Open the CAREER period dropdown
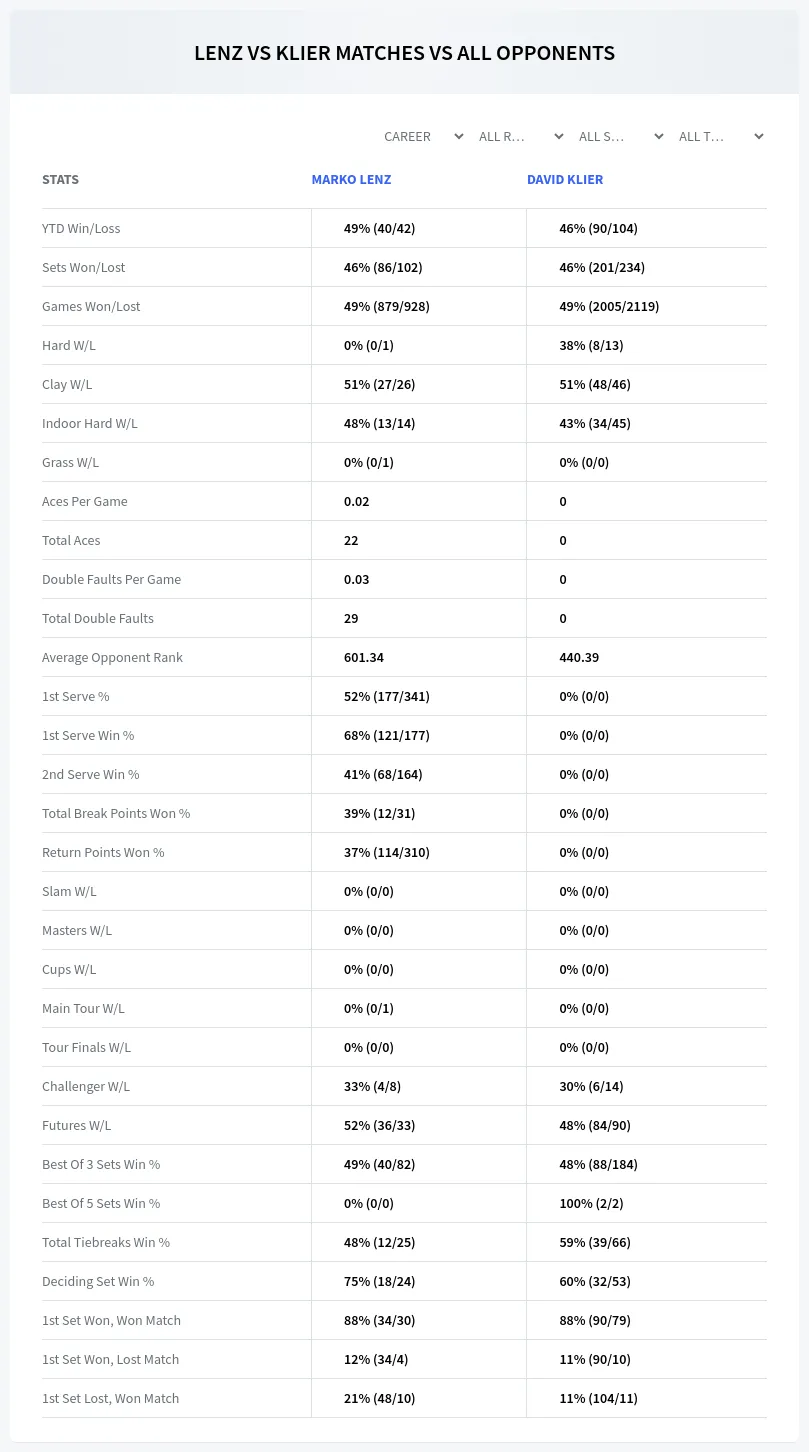This screenshot has width=809, height=1452. [423, 136]
